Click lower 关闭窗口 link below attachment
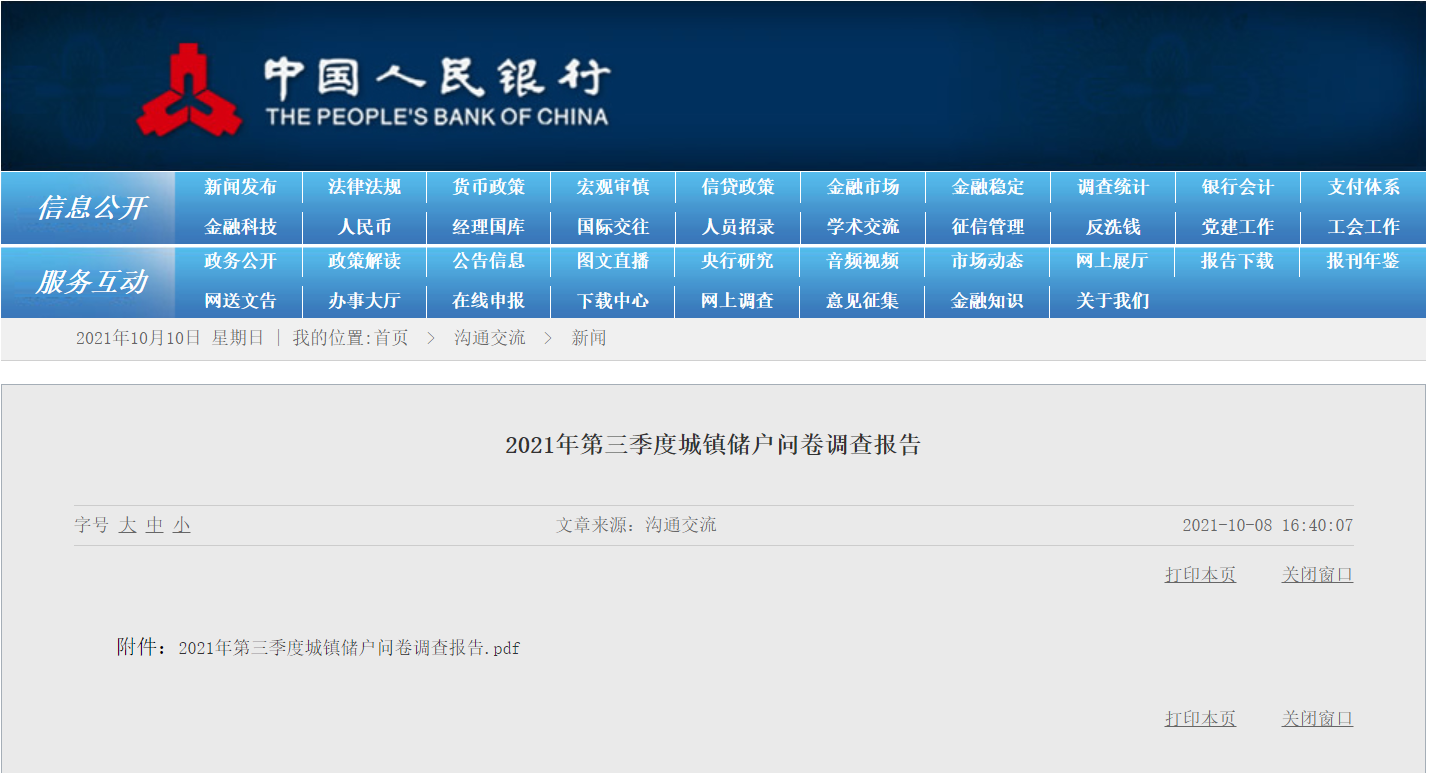 pyautogui.click(x=1317, y=719)
